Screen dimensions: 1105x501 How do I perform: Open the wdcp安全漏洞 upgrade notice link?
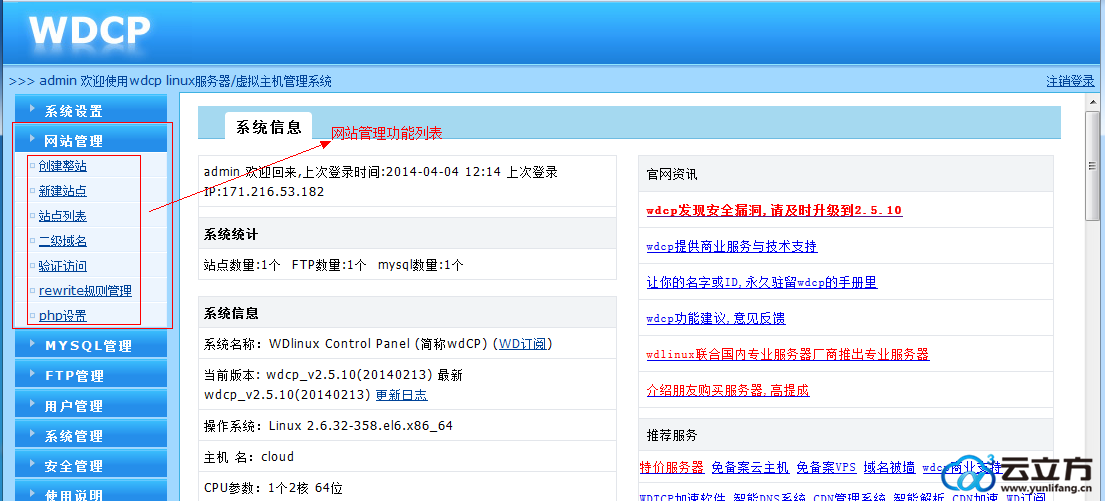click(774, 210)
